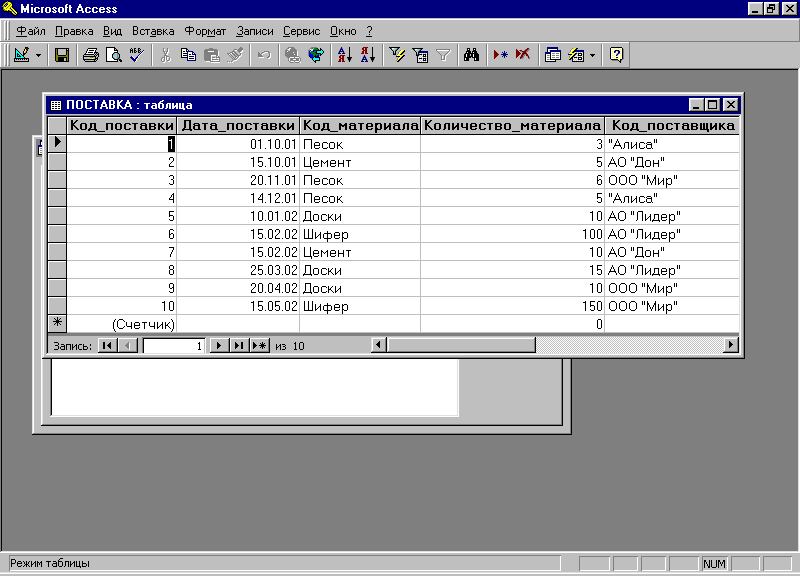The width and height of the screenshot is (800, 576).
Task: Go to previous record navigation button
Action: tap(128, 345)
